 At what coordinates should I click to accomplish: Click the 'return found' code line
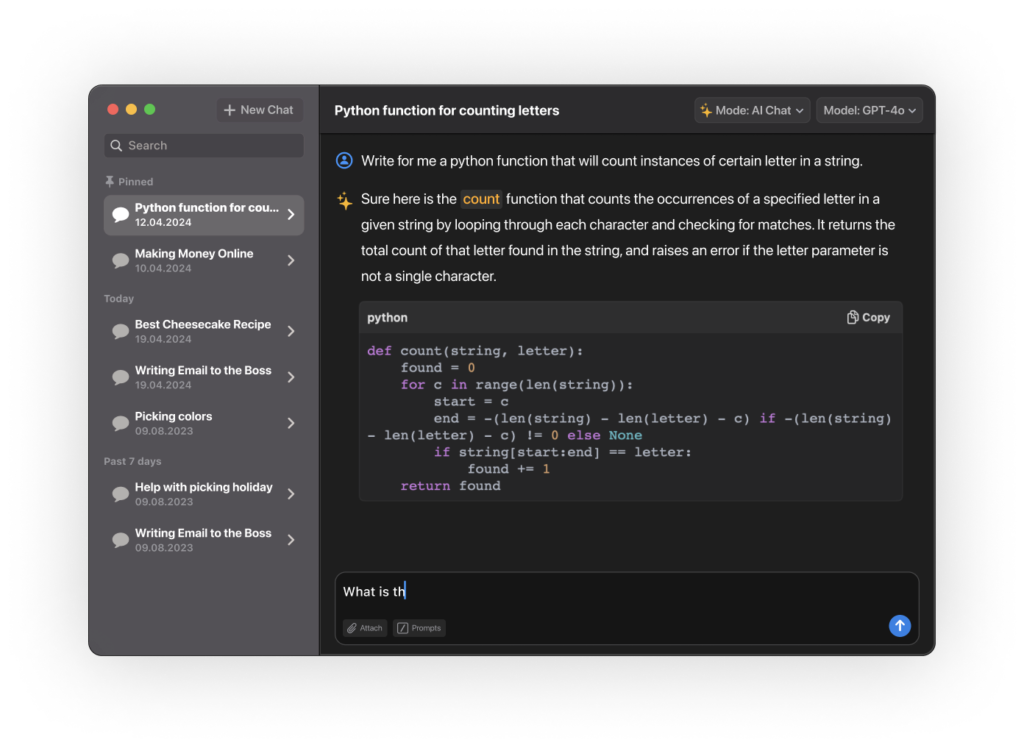coord(451,486)
